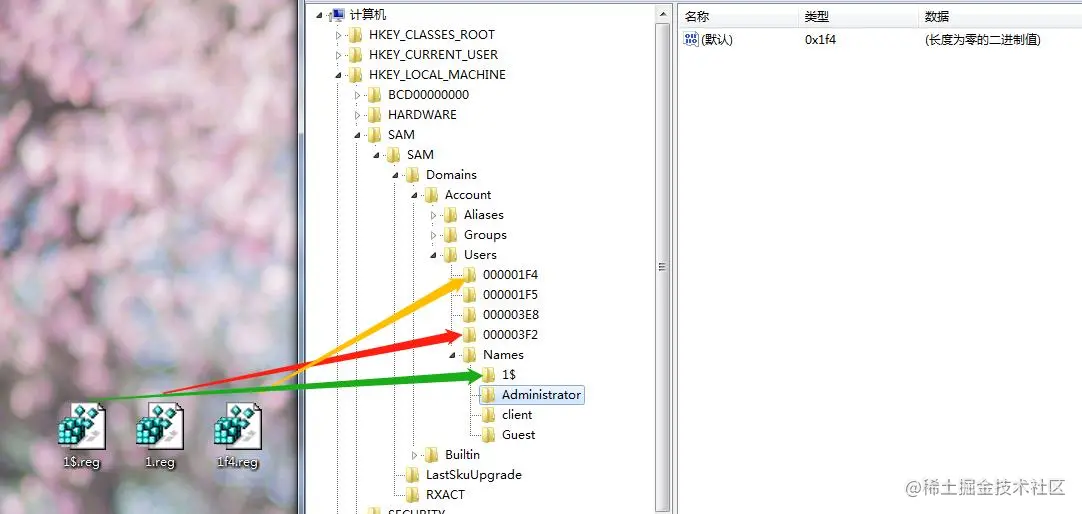This screenshot has width=1082, height=514.
Task: Click the LastSkuUpgrade folder icon
Action: coord(413,475)
